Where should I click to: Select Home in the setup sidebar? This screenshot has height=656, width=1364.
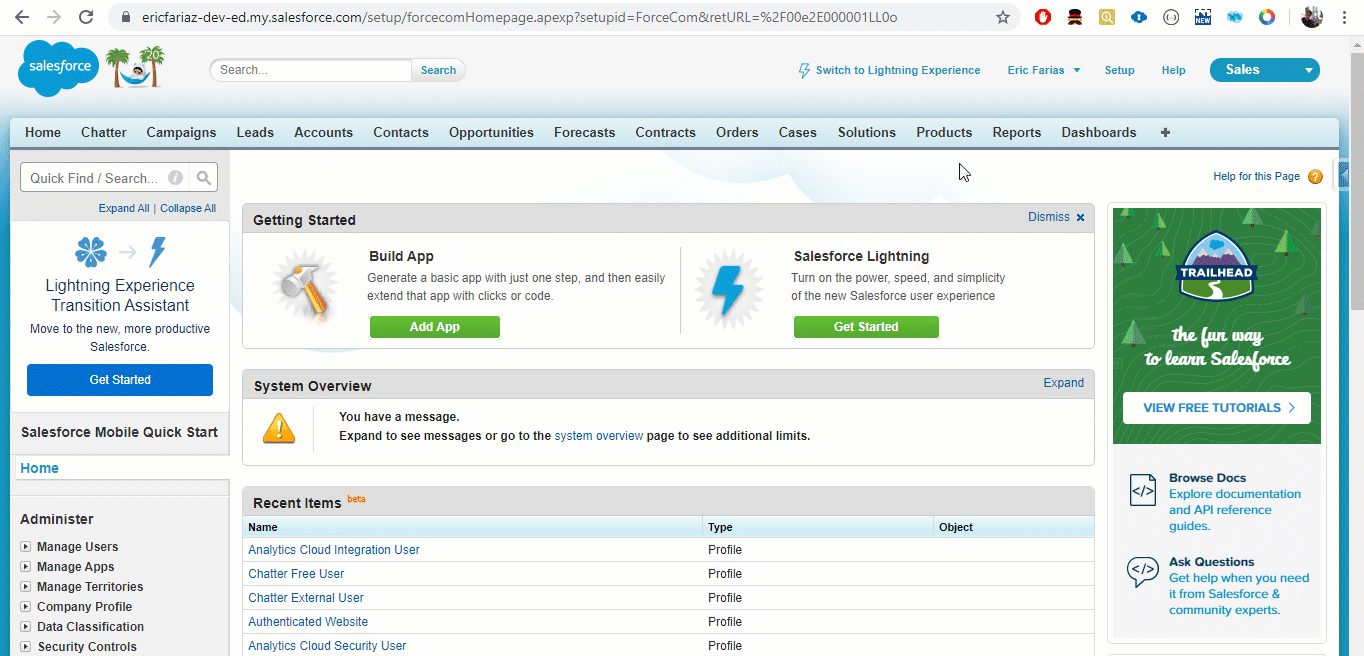pyautogui.click(x=39, y=468)
